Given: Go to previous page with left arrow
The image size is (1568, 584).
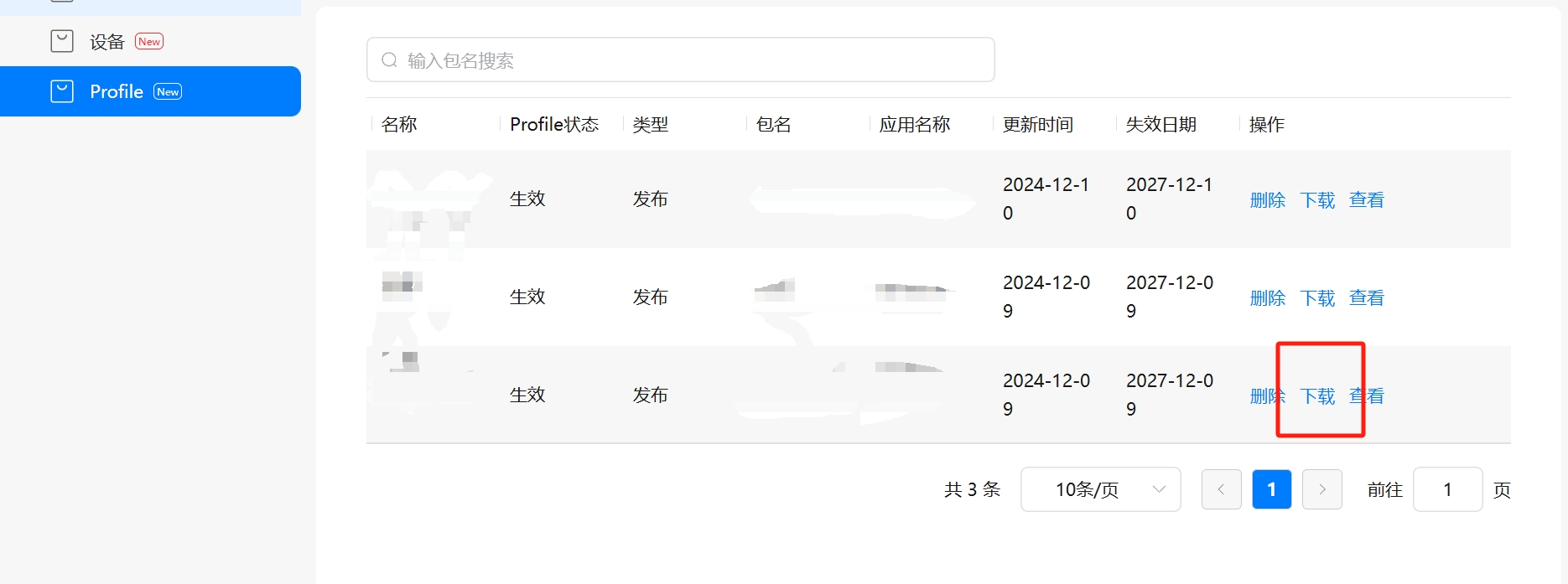Looking at the screenshot, I should click(x=1221, y=489).
